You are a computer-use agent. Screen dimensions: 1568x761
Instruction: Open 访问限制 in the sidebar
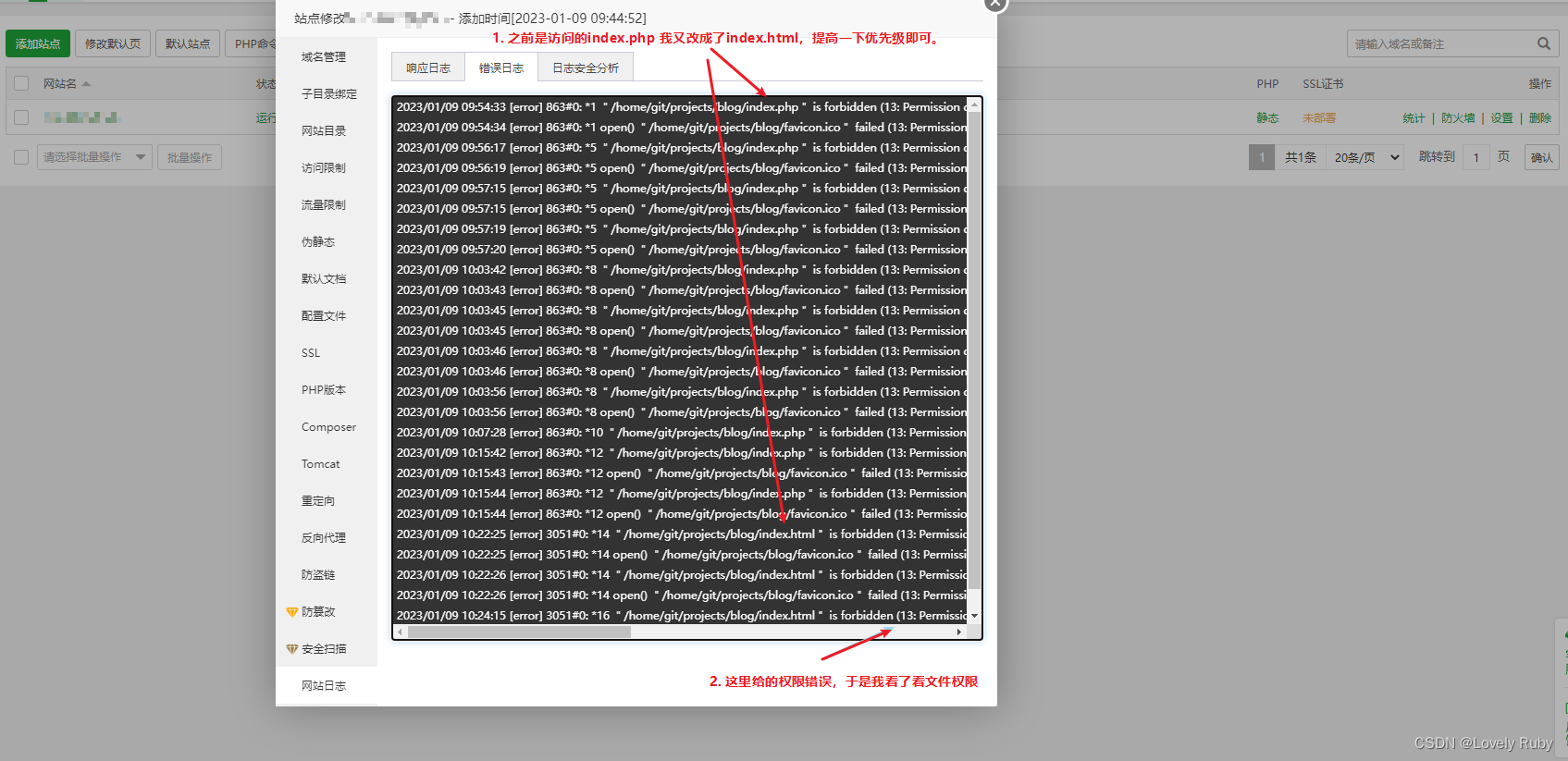coord(324,168)
